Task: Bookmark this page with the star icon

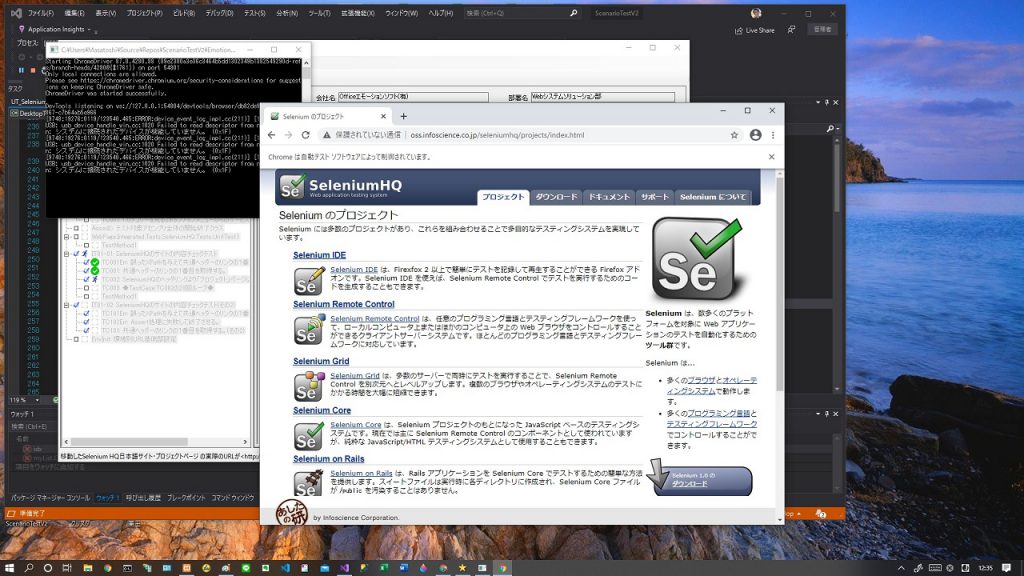Action: (x=734, y=135)
